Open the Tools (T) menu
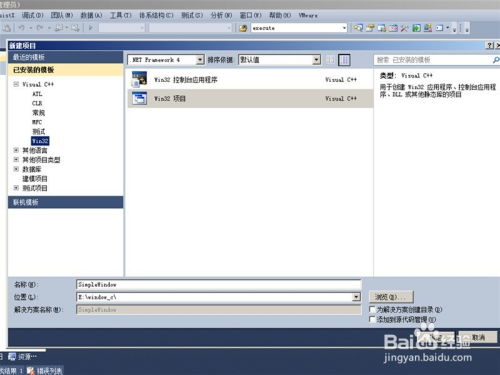Image resolution: width=500 pixels, height=375 pixels. pos(121,15)
